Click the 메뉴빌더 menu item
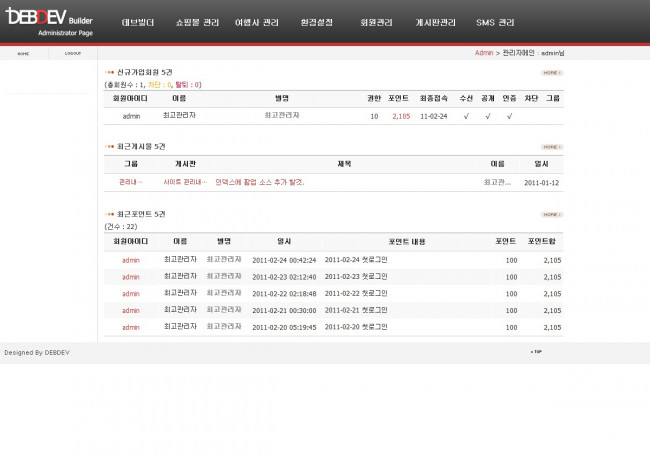 click(x=138, y=22)
